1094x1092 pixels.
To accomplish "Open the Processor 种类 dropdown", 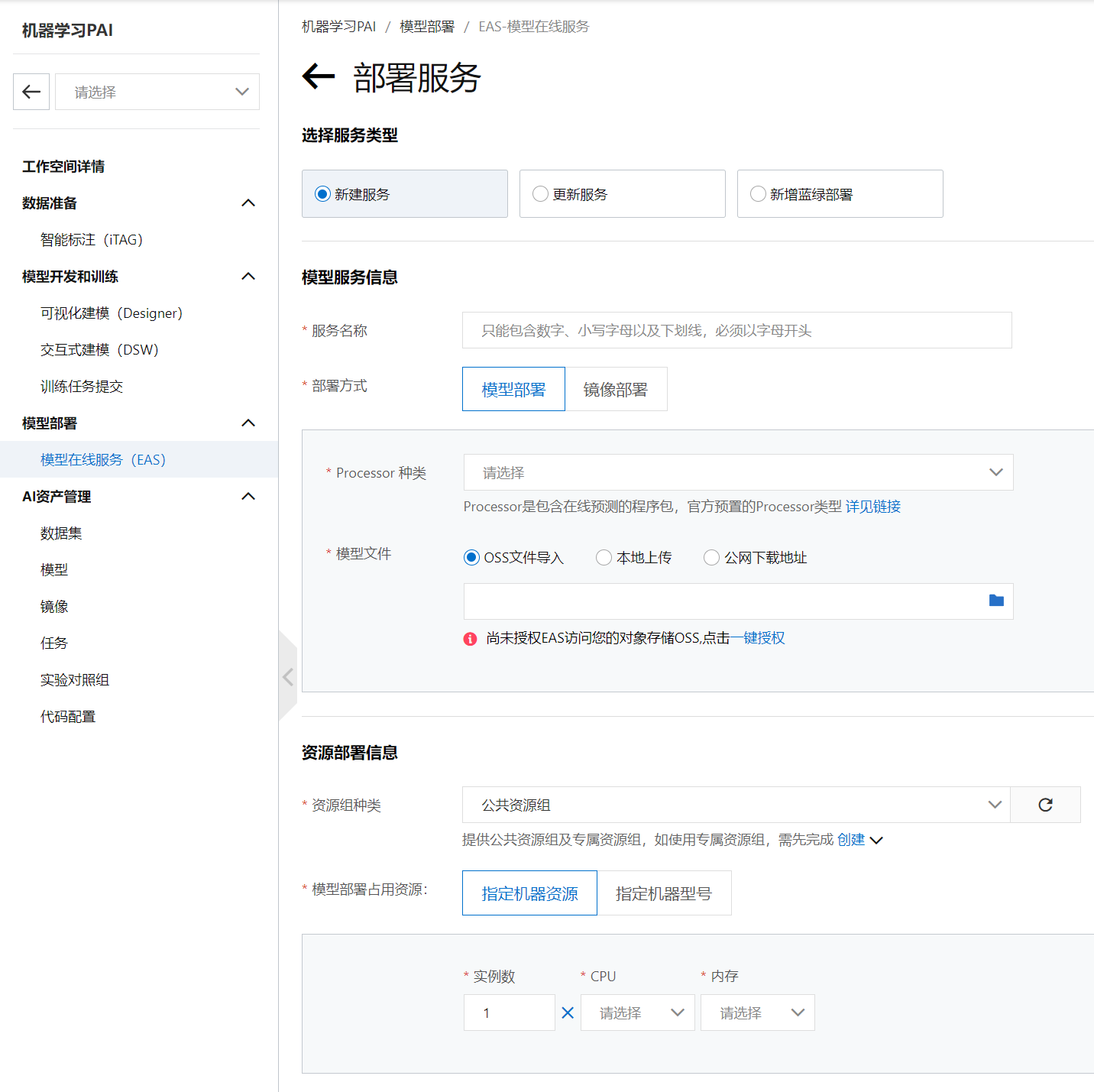I will point(739,472).
